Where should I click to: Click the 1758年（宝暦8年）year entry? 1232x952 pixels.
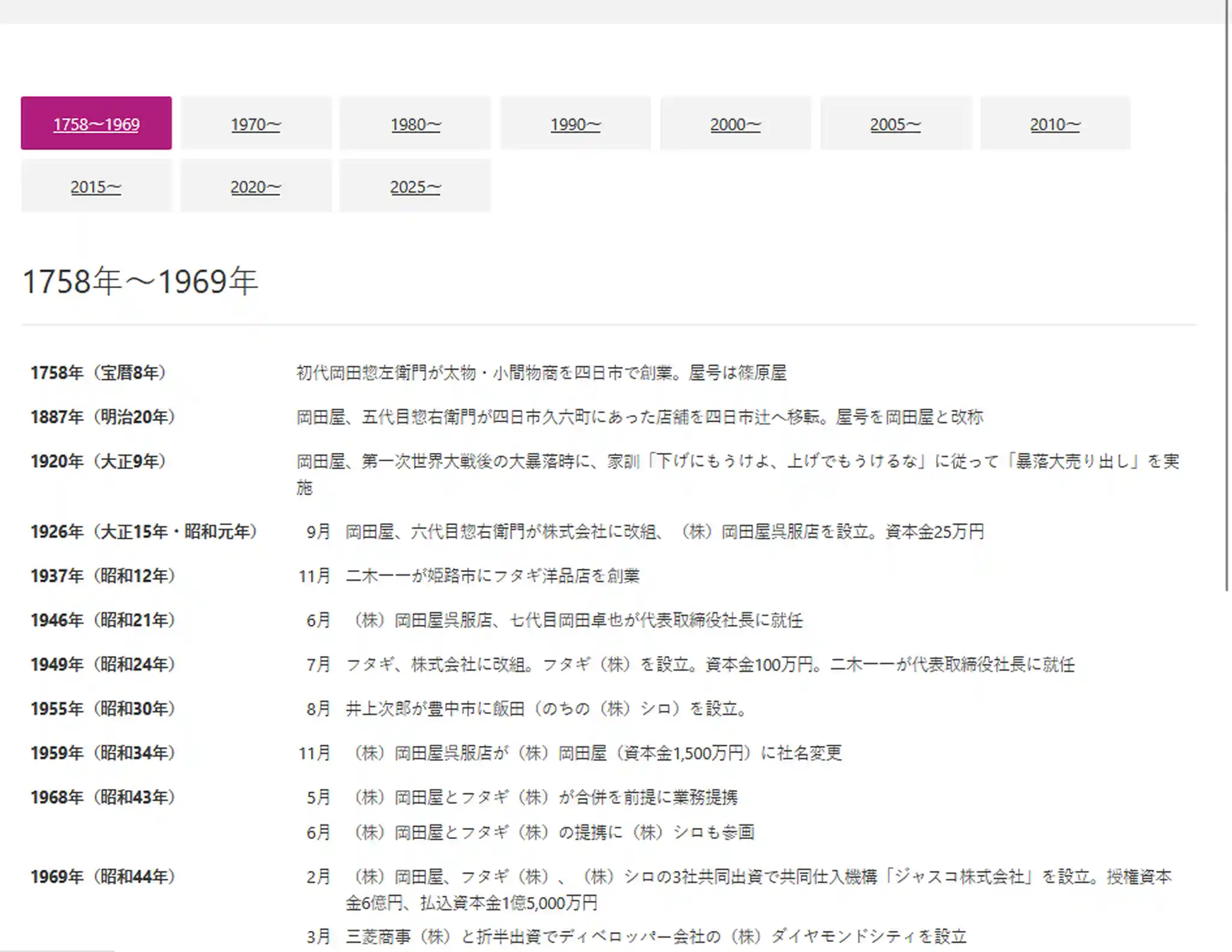98,373
